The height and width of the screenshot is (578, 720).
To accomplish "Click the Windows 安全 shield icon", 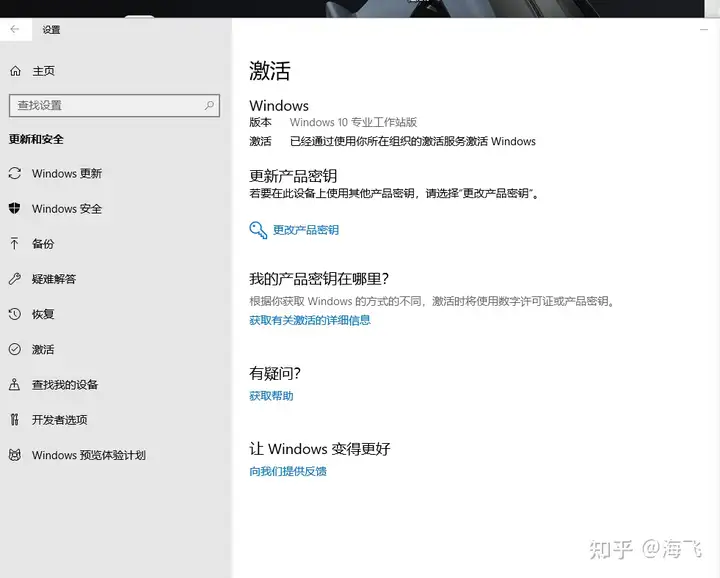I will 15,208.
